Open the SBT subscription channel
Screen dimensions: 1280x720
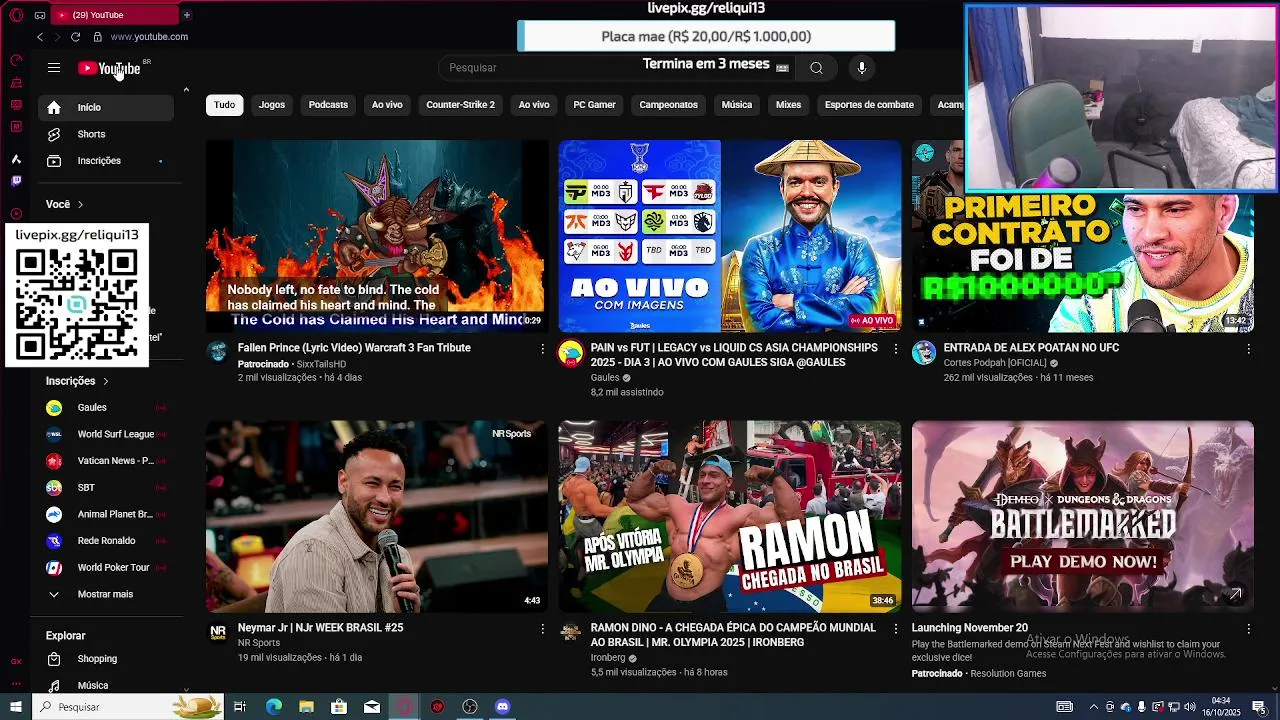tap(106, 488)
